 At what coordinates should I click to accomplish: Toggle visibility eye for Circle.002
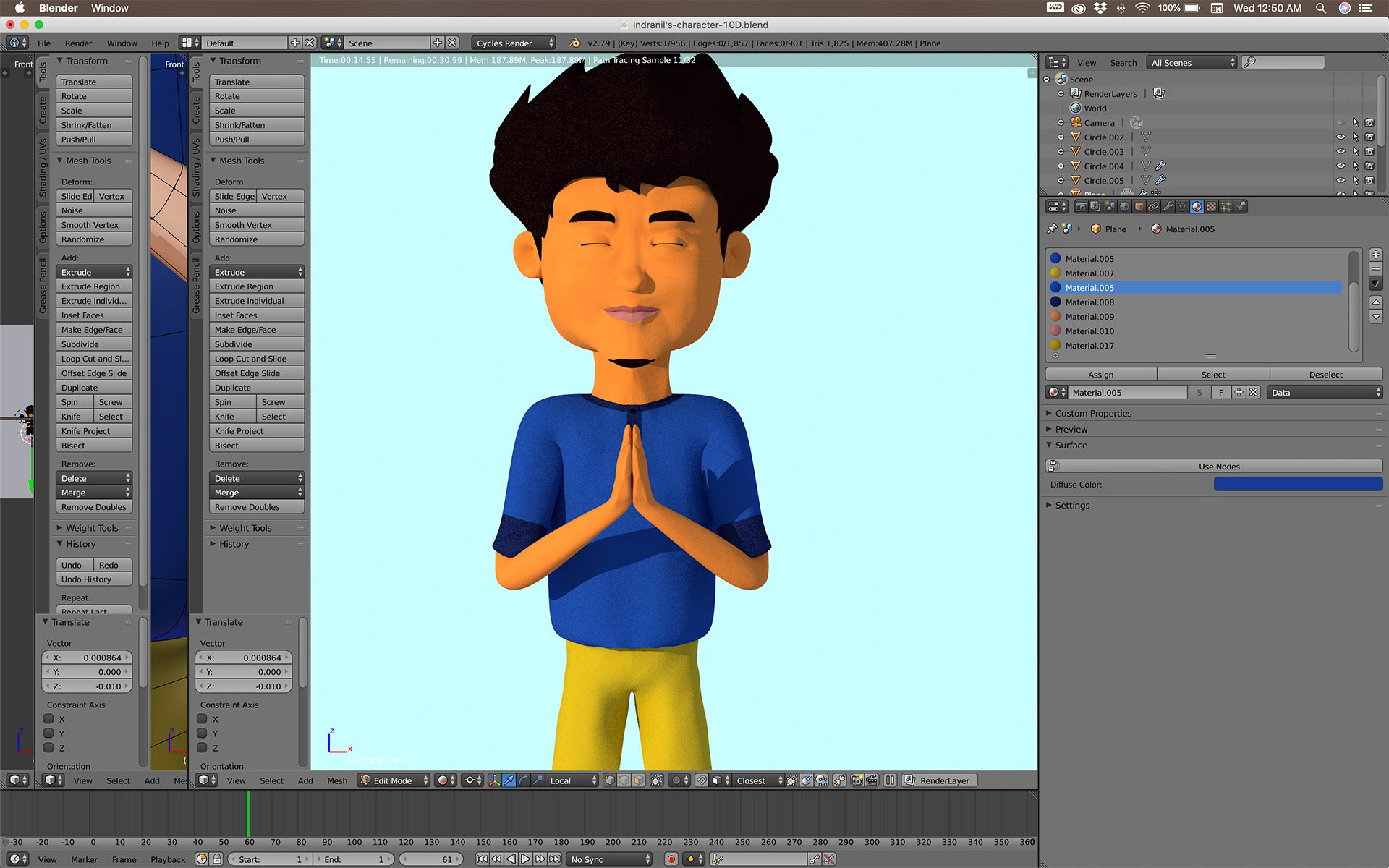pos(1340,137)
